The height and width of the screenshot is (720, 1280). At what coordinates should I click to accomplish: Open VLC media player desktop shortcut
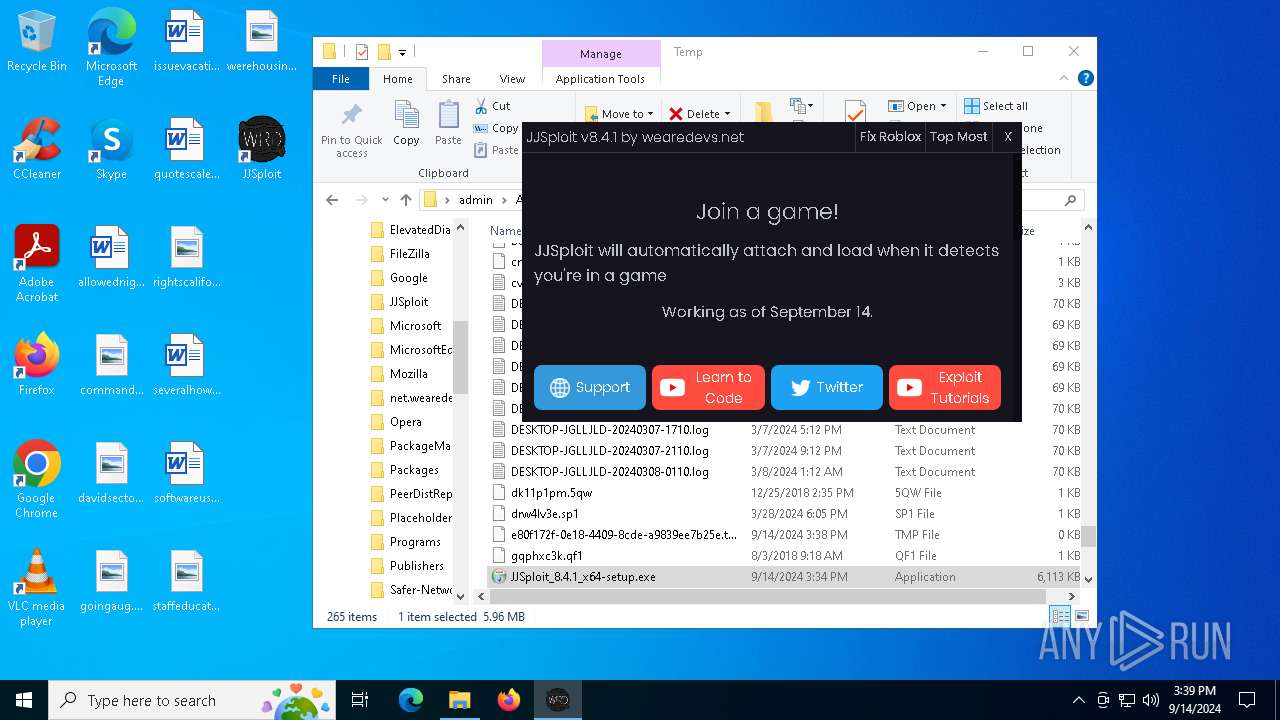[x=37, y=588]
